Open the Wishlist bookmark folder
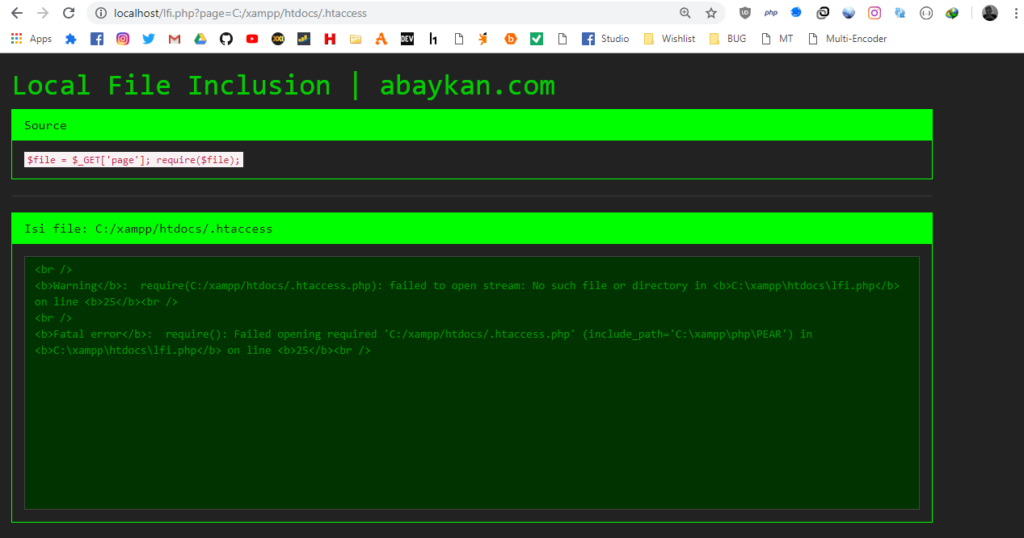Viewport: 1024px width, 538px height. [669, 39]
